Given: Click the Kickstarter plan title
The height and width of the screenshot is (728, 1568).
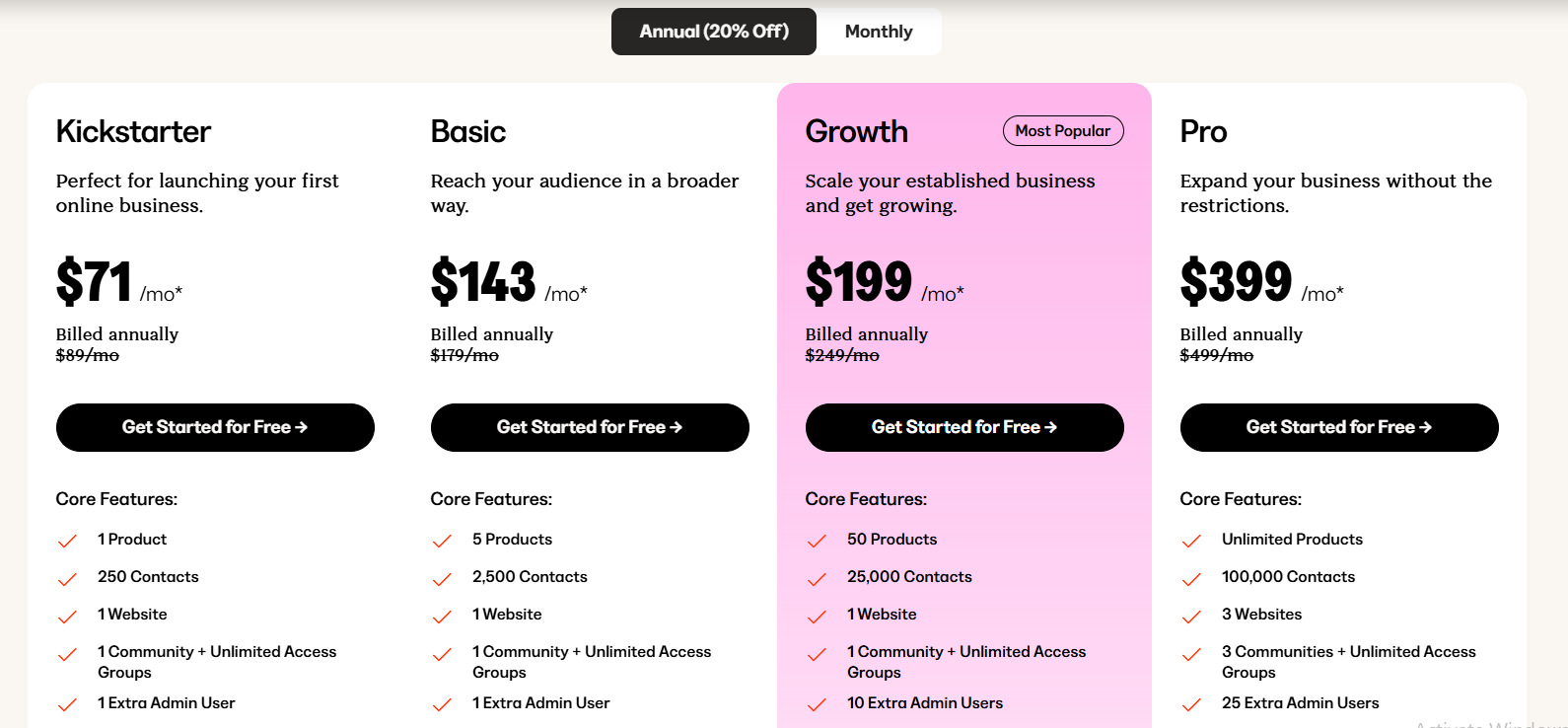Looking at the screenshot, I should coord(133,131).
